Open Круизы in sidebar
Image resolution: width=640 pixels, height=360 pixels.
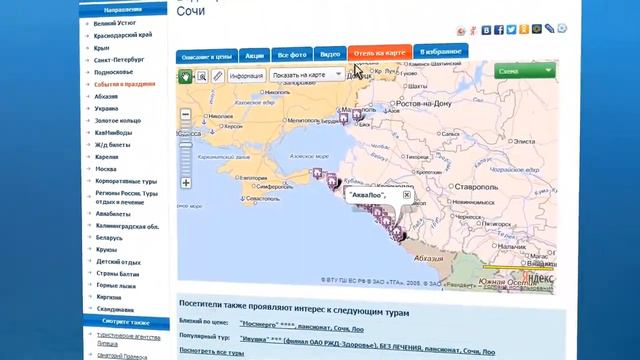tap(107, 249)
